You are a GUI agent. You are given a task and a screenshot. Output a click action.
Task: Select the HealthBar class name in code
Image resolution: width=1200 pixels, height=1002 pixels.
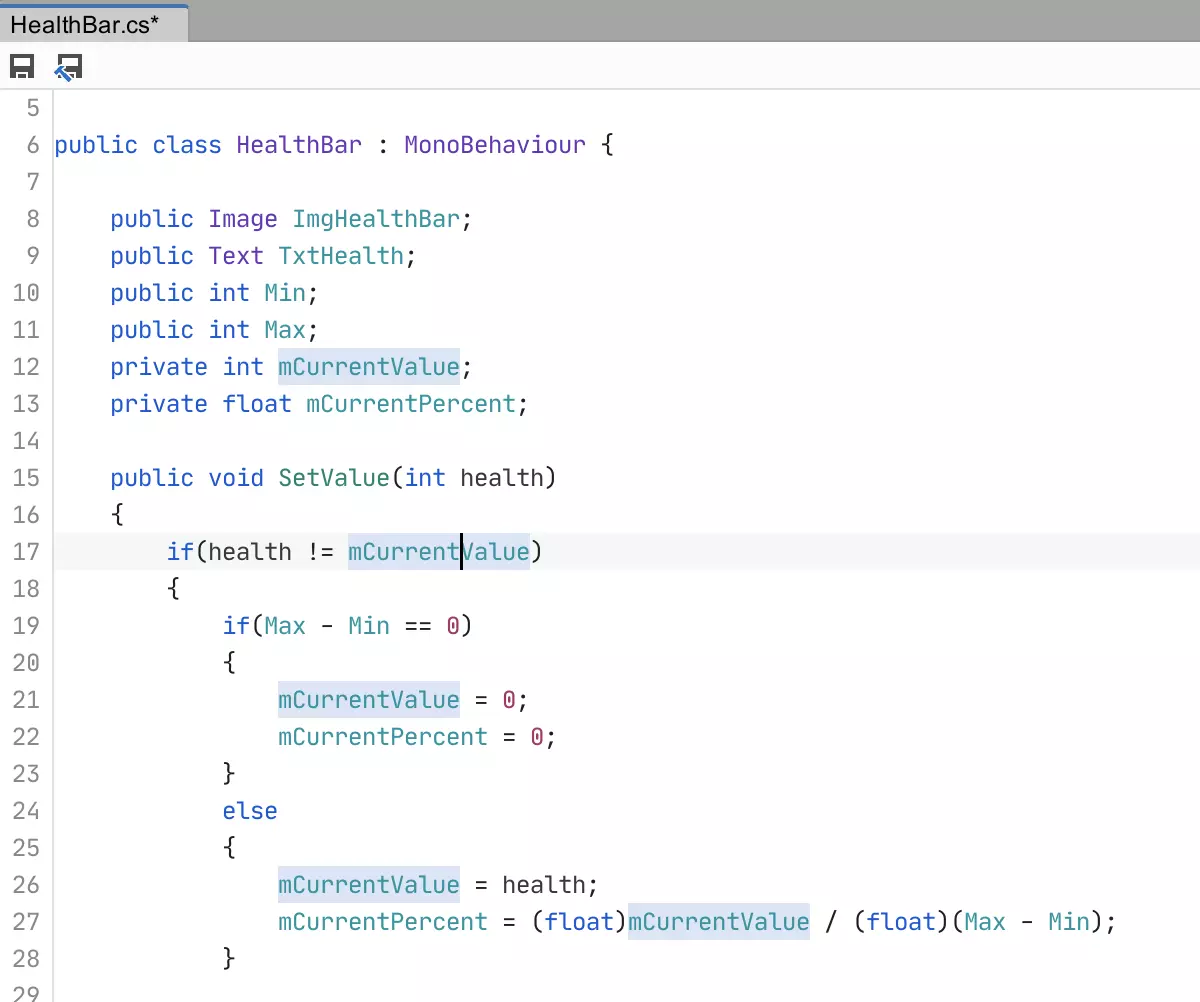pos(298,144)
